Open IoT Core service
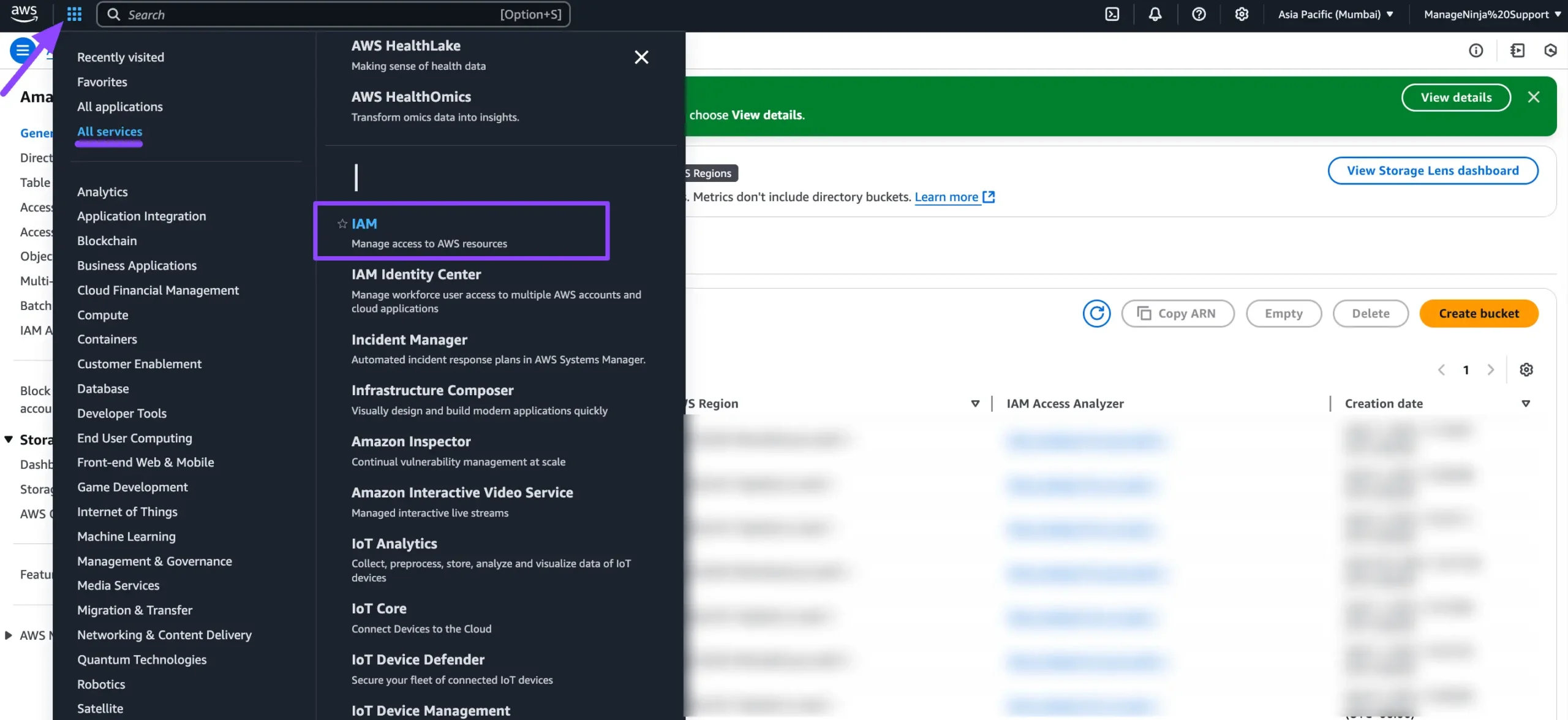This screenshot has height=720, width=1568. pyautogui.click(x=379, y=608)
